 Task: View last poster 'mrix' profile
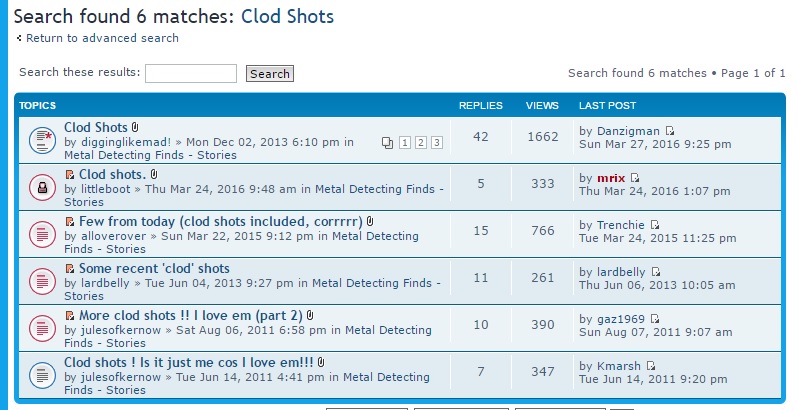[x=611, y=178]
